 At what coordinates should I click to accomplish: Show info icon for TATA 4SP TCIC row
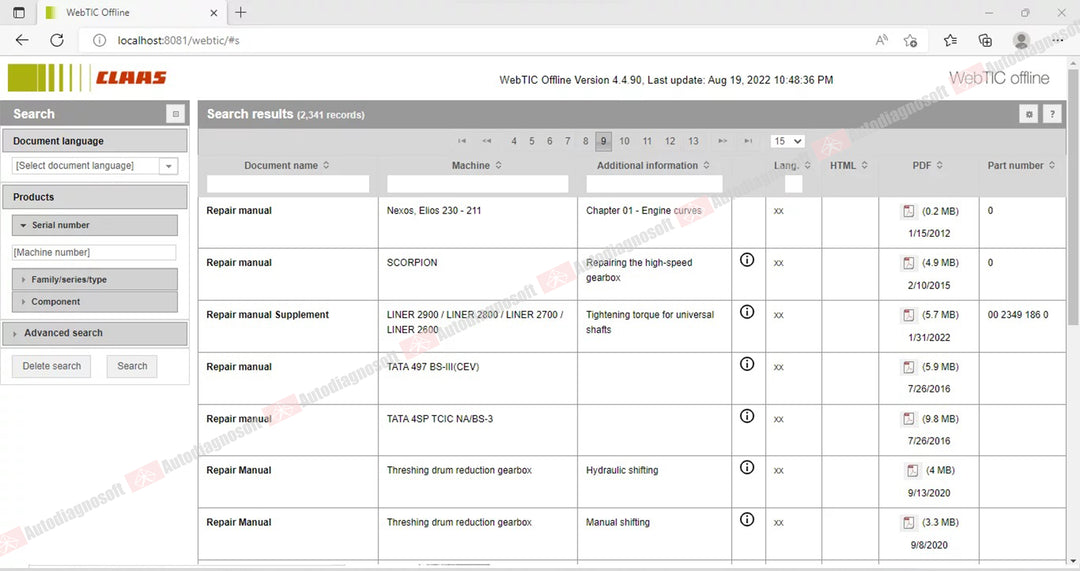747,416
